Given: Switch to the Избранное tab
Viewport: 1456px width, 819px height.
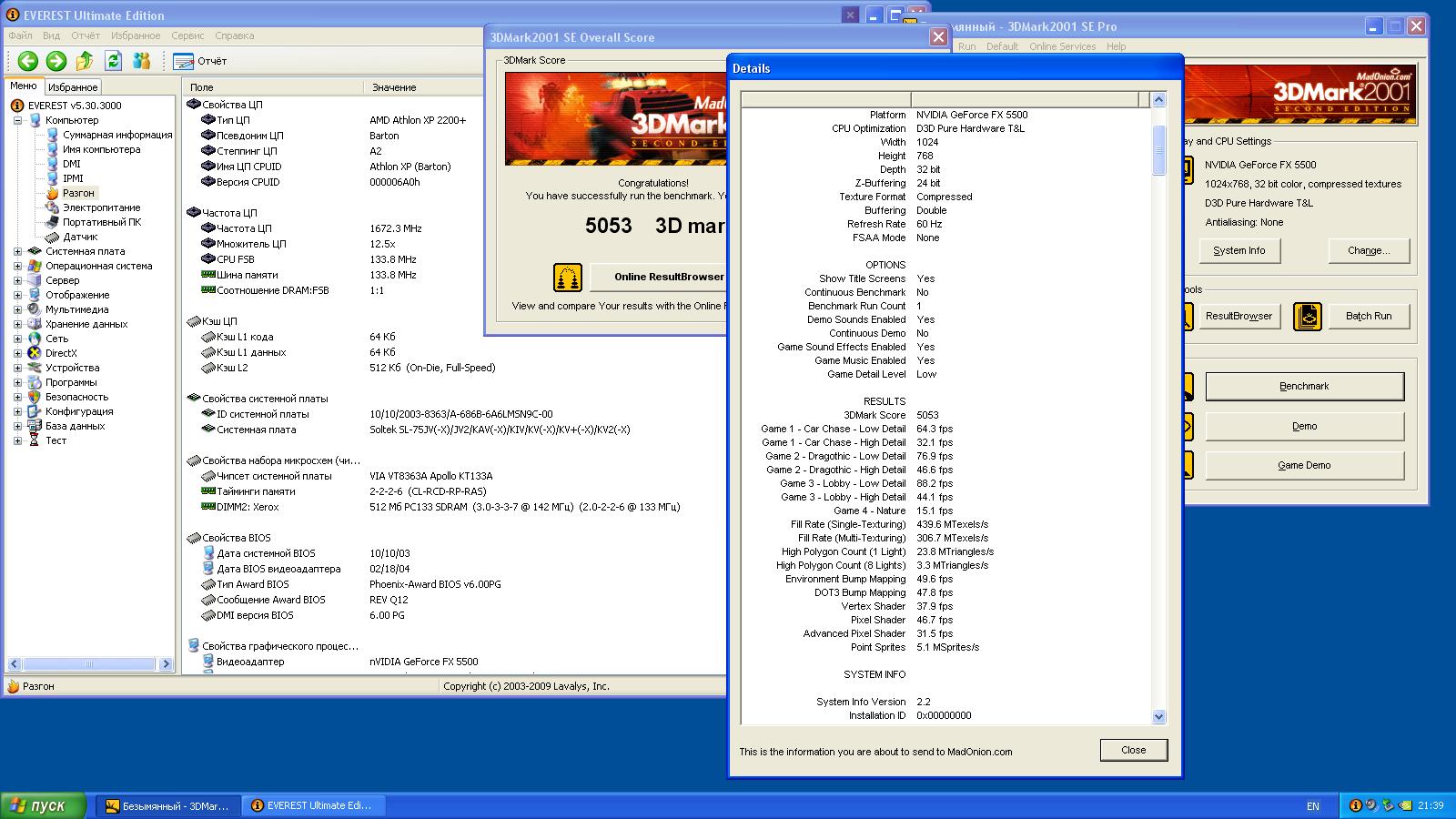Looking at the screenshot, I should coord(73,87).
